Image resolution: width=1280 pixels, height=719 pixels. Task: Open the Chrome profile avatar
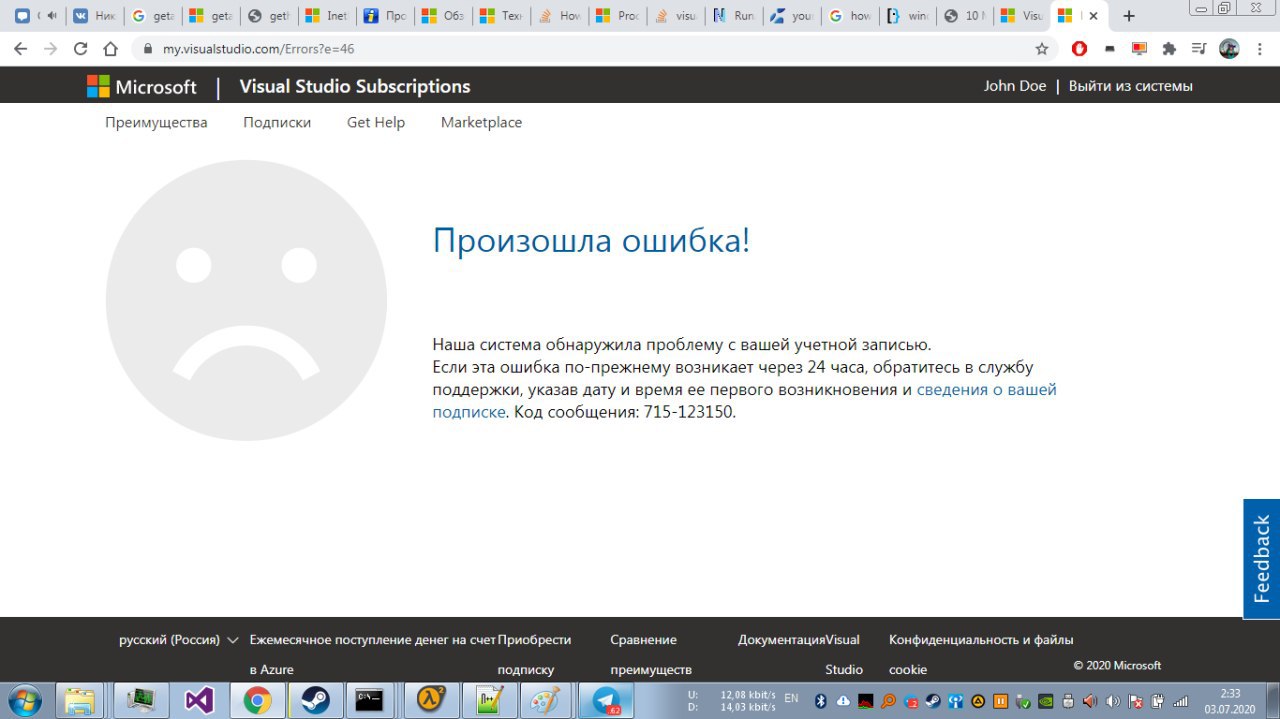coord(1229,49)
